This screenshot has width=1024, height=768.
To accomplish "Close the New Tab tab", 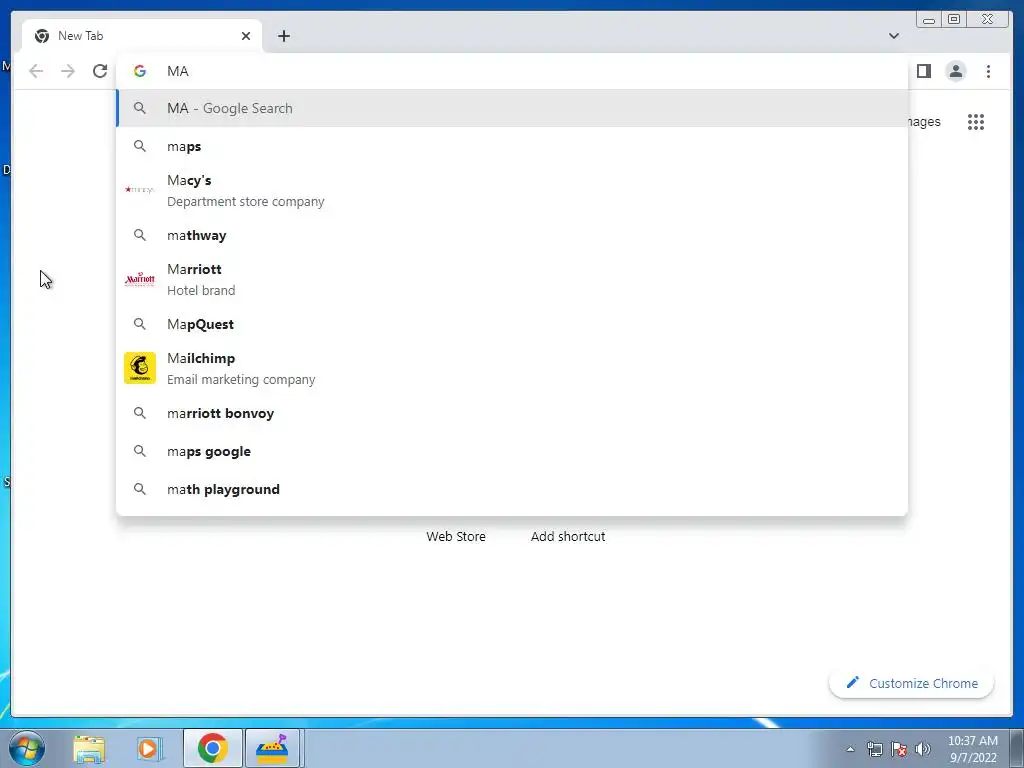I will (246, 36).
